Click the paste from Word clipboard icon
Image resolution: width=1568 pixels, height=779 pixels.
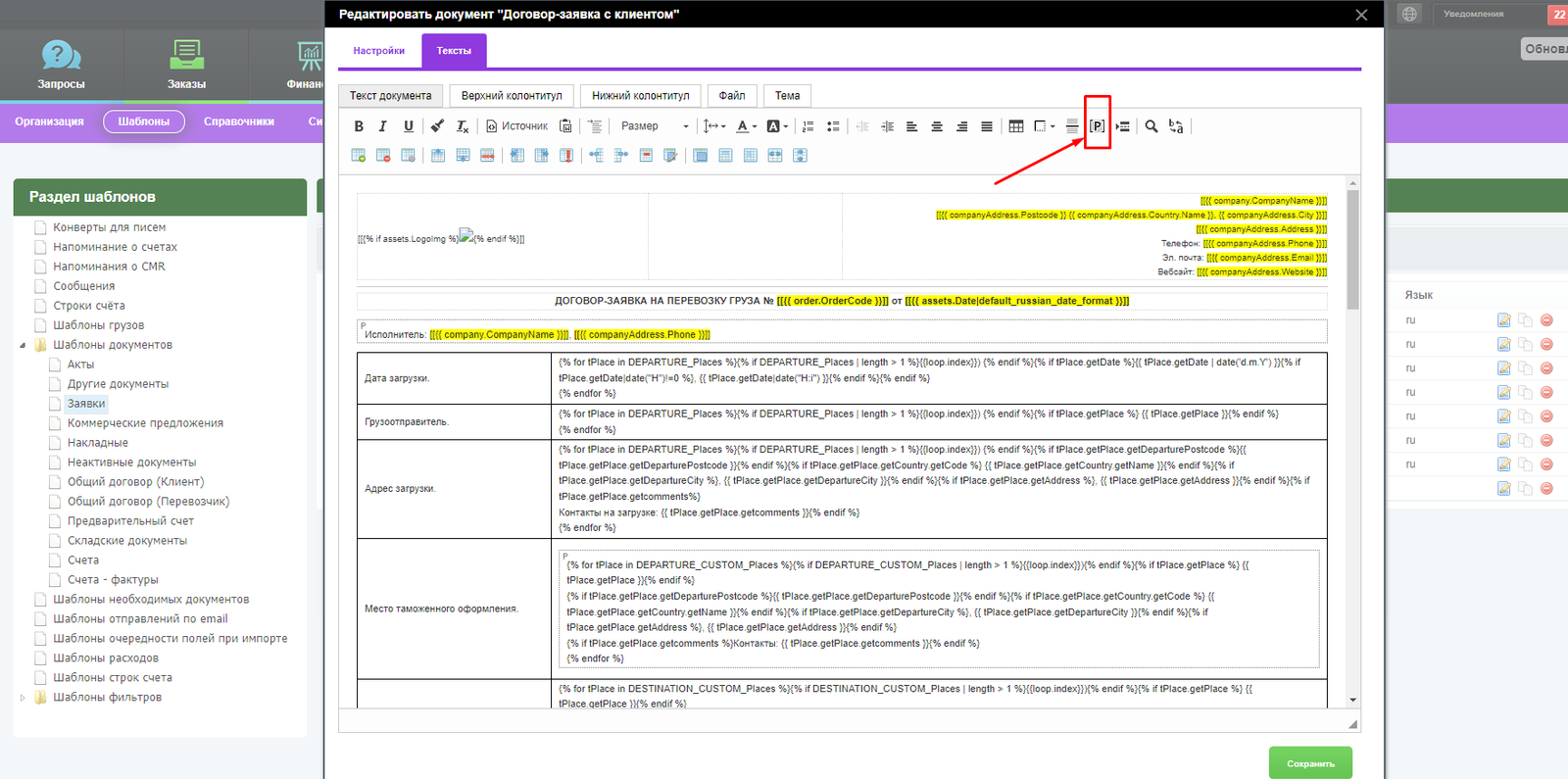(565, 126)
